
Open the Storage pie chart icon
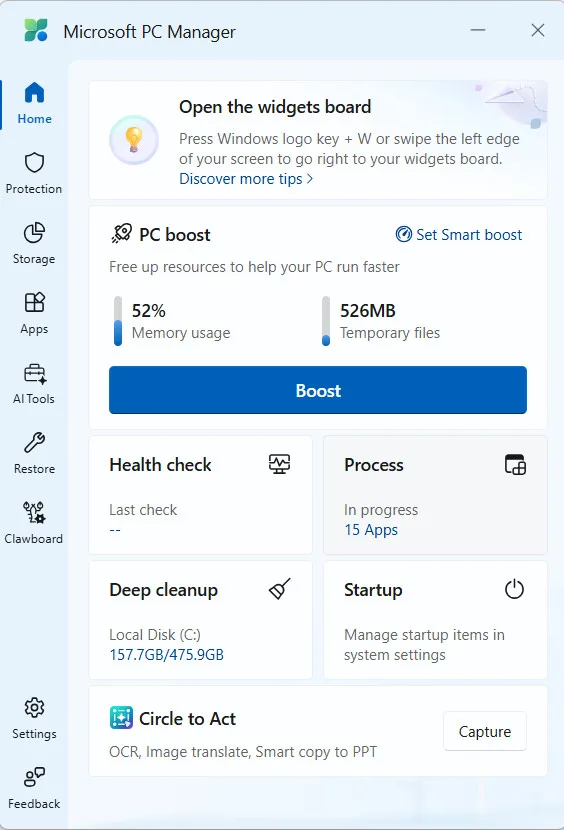[34, 233]
